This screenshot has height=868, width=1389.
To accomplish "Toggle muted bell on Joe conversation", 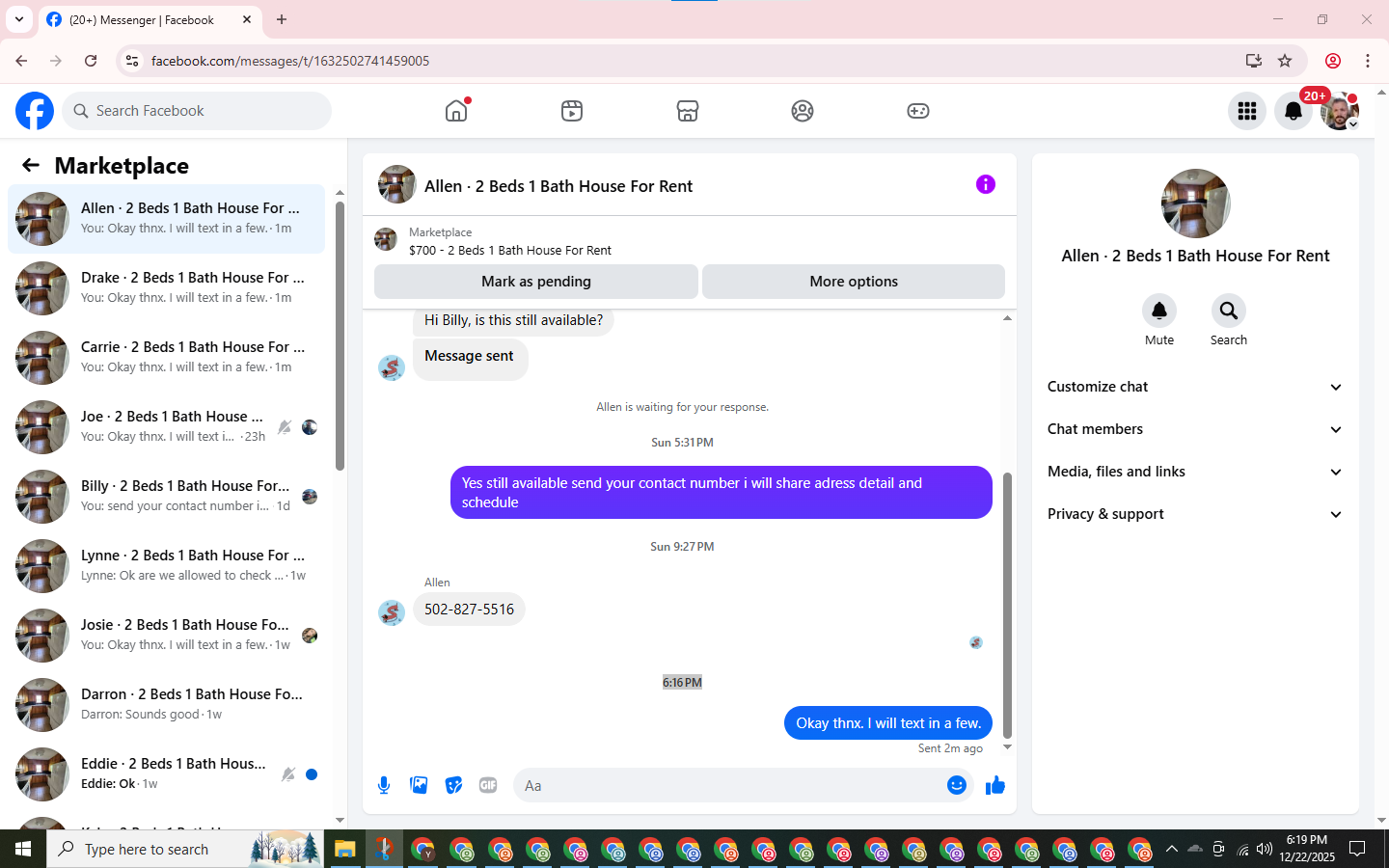I will (x=285, y=427).
